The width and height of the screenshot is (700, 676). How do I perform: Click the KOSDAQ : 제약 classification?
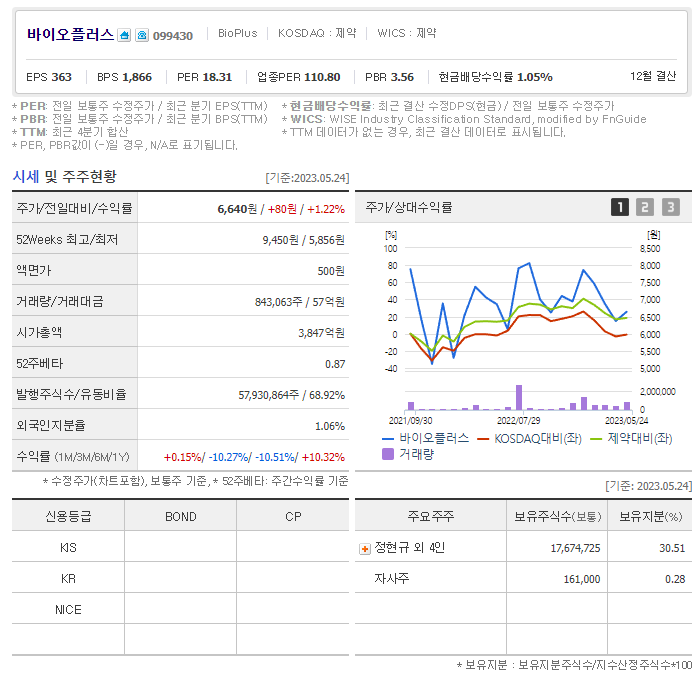click(317, 33)
